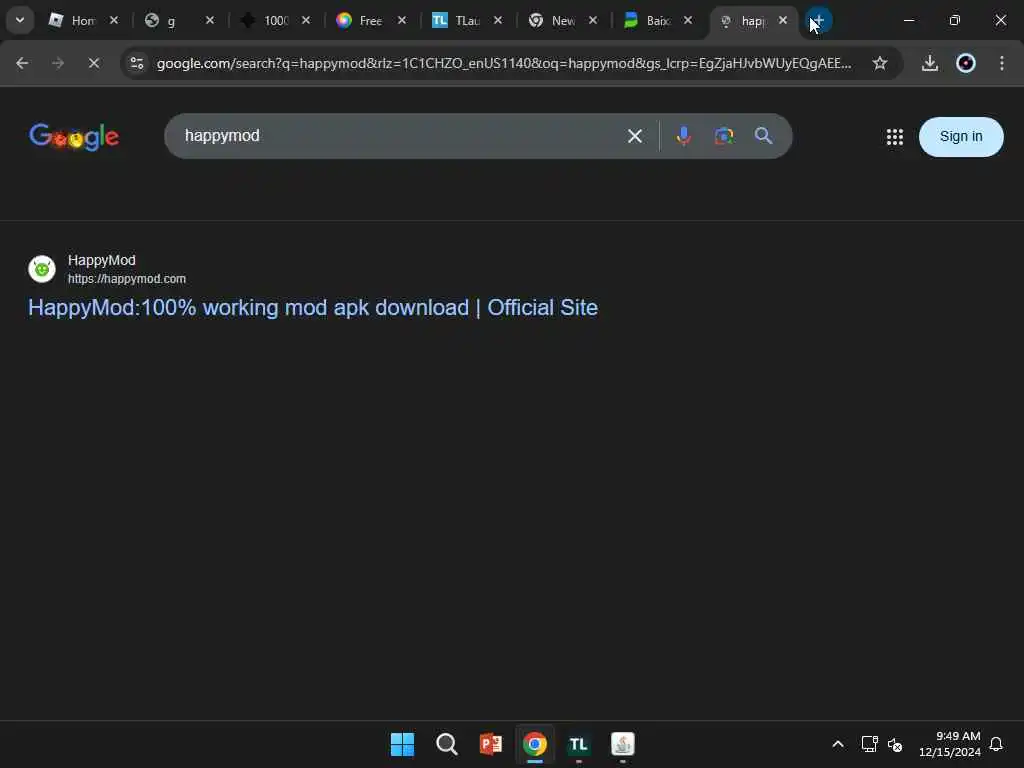
Task: Open PowerPoint from the taskbar
Action: point(490,744)
